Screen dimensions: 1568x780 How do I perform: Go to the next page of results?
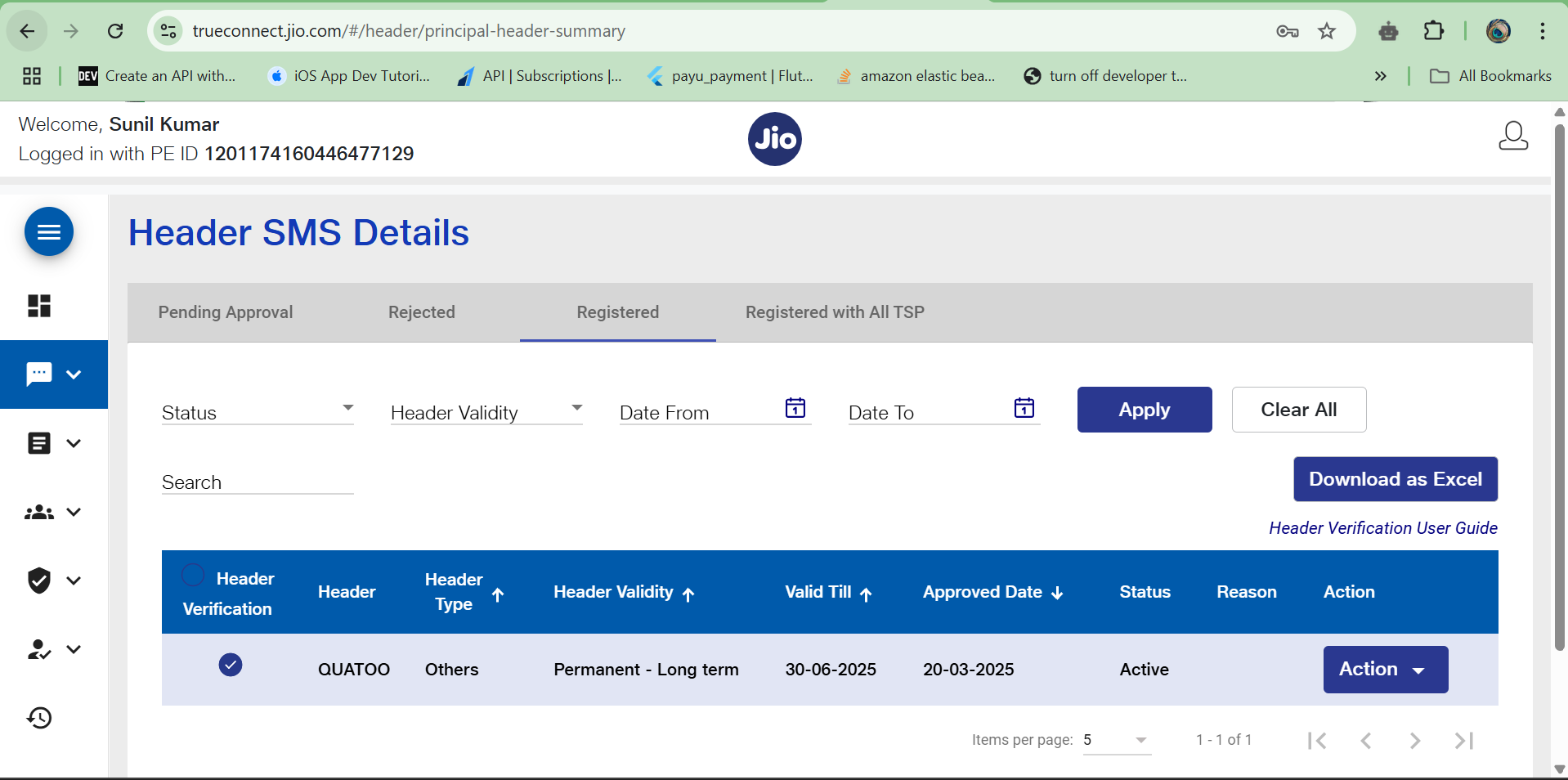point(1414,741)
